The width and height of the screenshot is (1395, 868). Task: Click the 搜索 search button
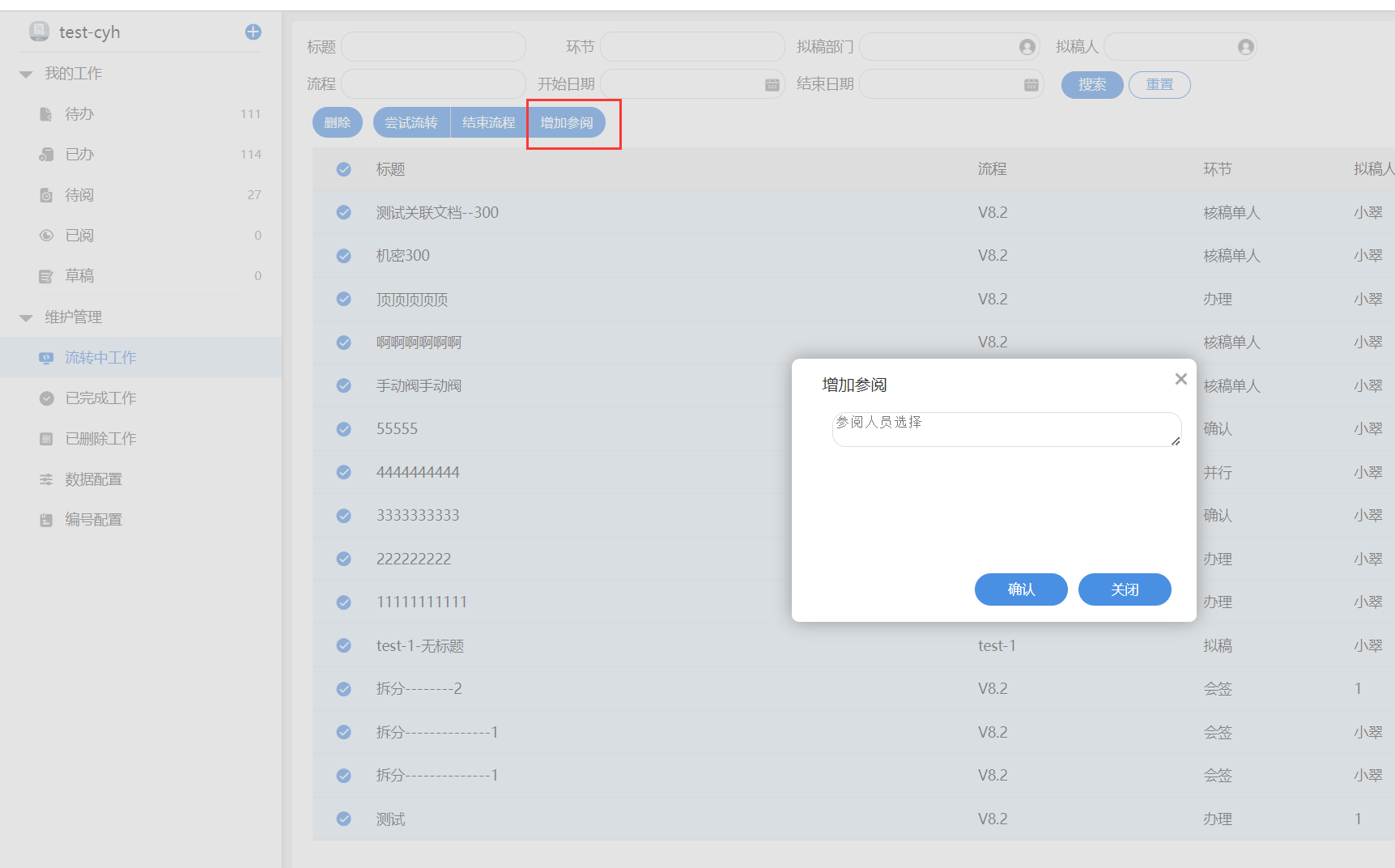pos(1092,84)
